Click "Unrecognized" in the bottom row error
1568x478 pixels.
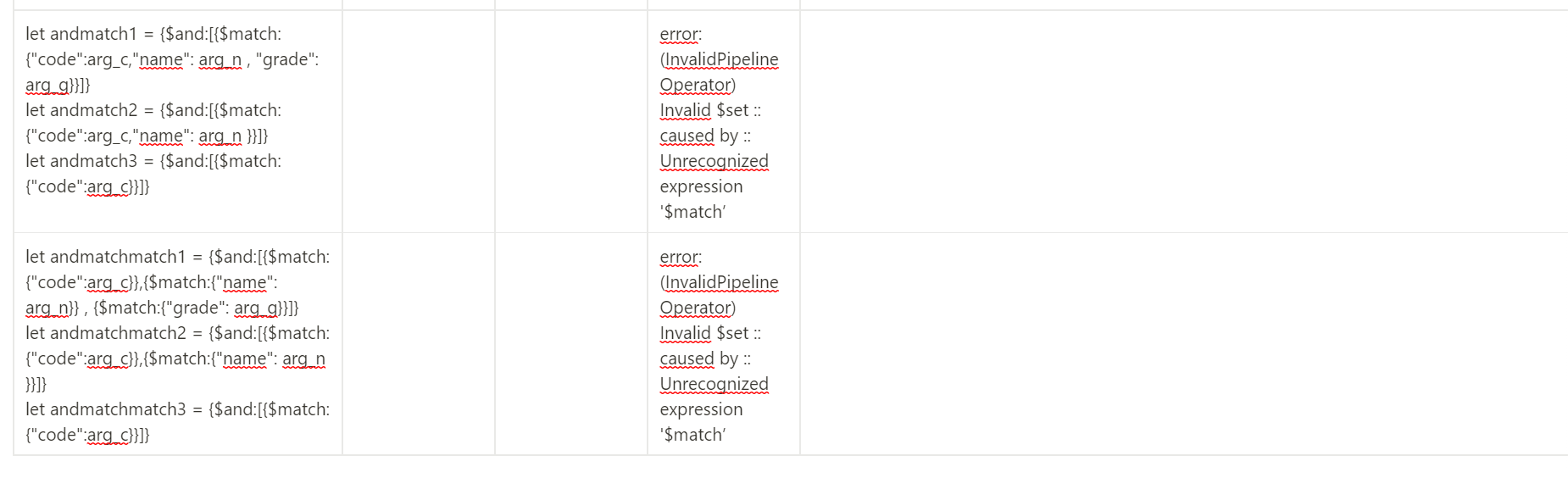tap(714, 384)
